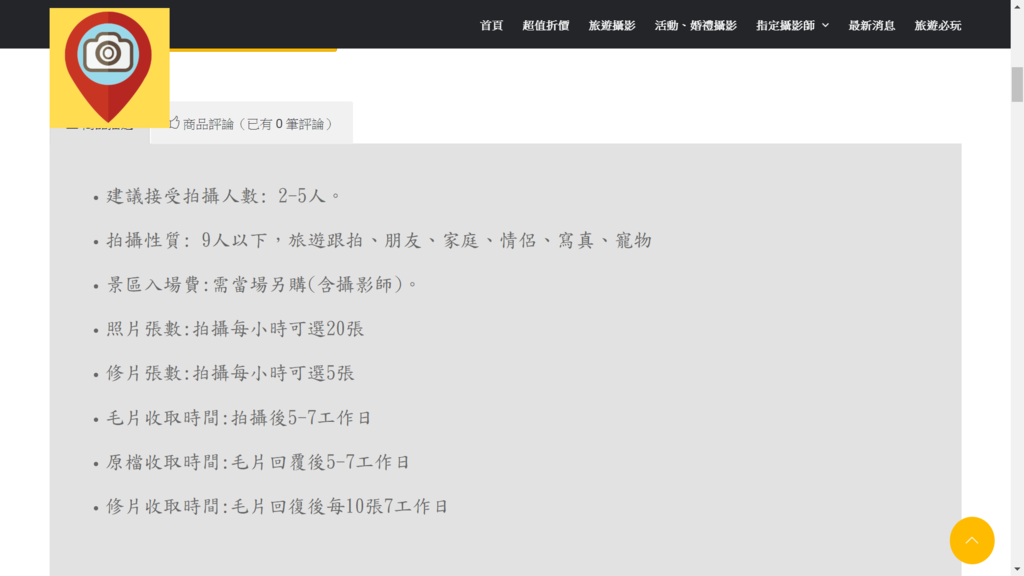
Task: Click the 建議接受拍攝人數 description line
Action: pos(225,196)
